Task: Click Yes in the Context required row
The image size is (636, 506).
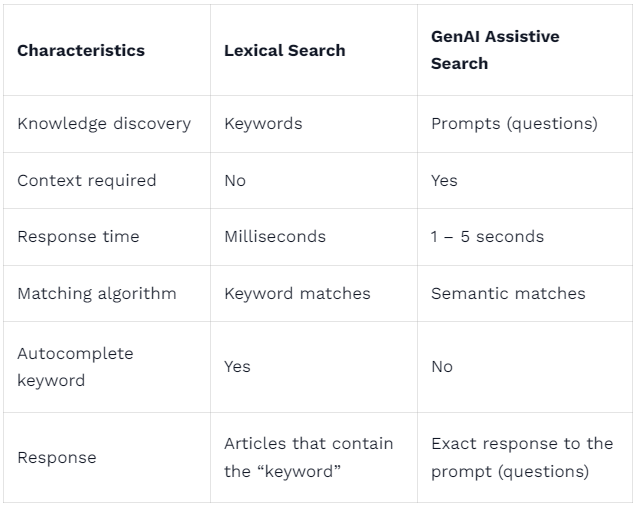Action: pos(444,181)
